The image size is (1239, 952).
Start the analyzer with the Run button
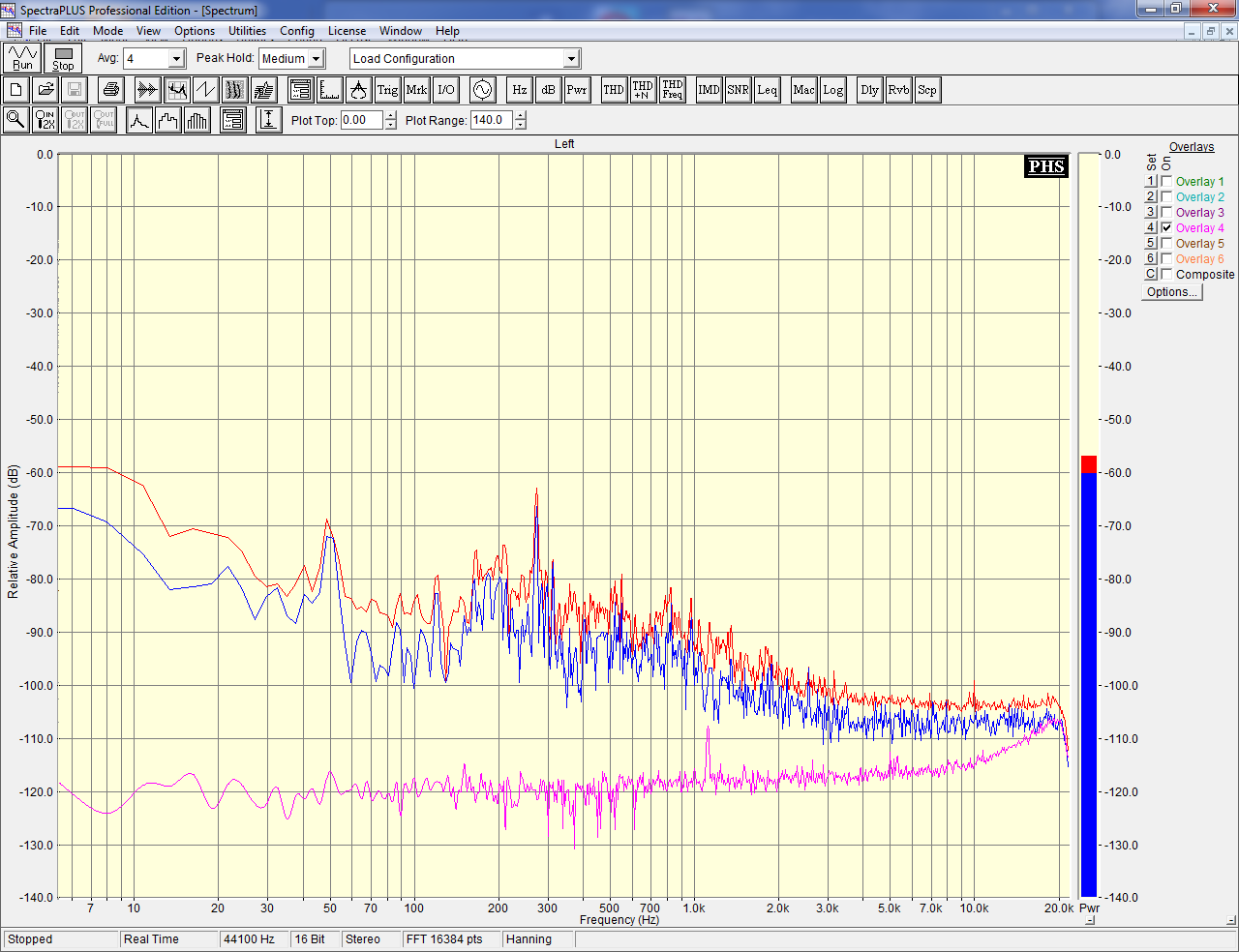[22, 58]
